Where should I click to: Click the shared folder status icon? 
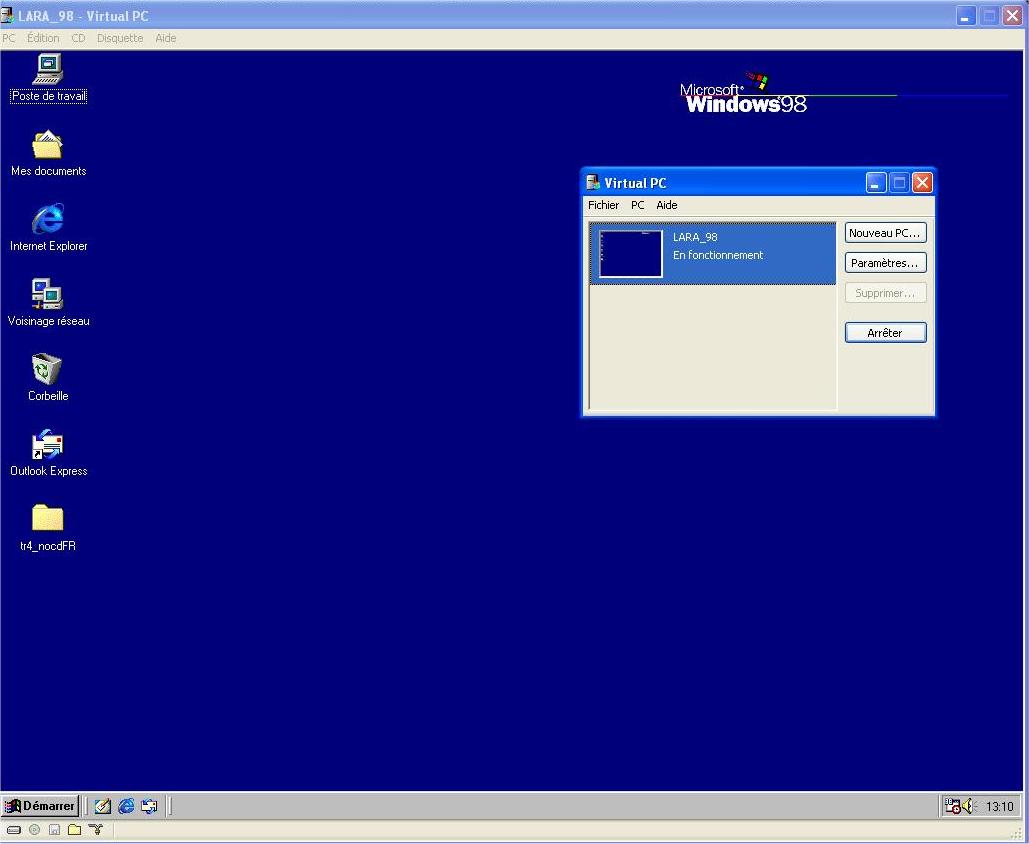(75, 830)
